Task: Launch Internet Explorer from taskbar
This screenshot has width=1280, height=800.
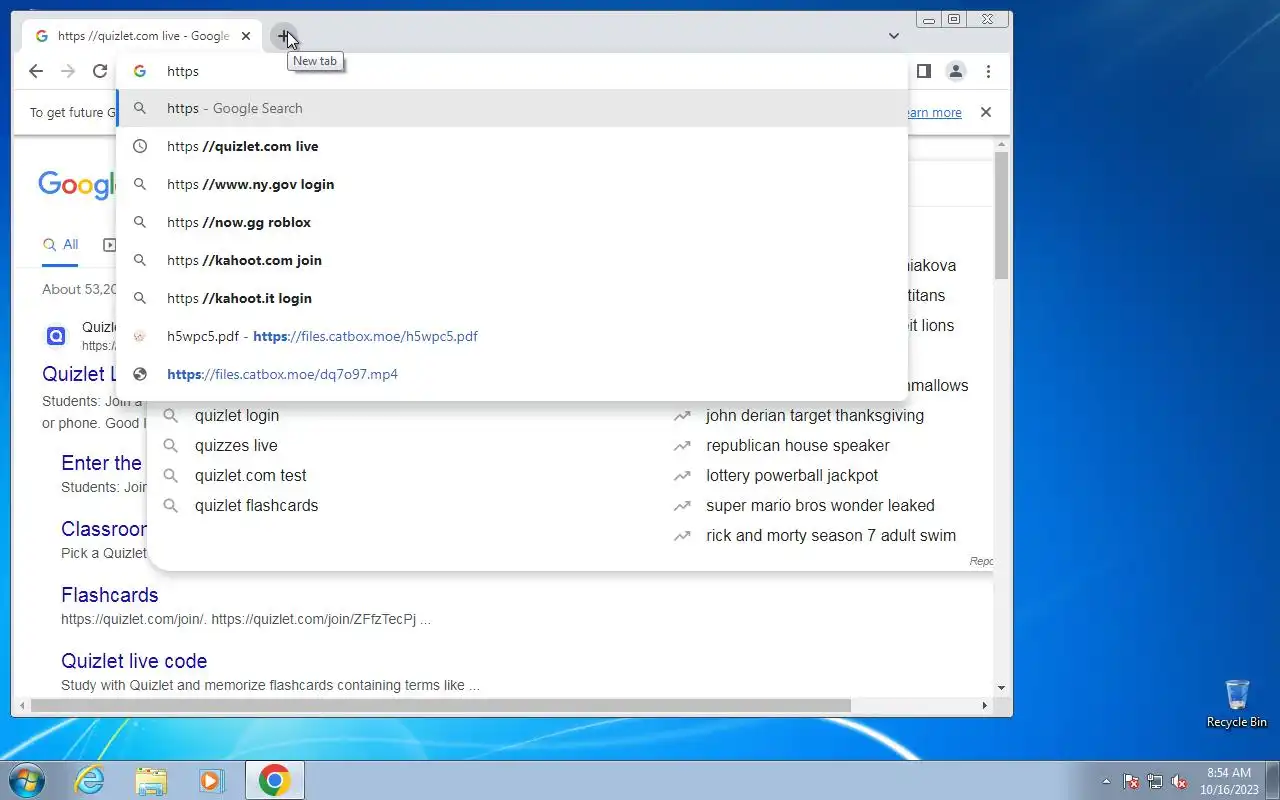Action: (x=90, y=780)
